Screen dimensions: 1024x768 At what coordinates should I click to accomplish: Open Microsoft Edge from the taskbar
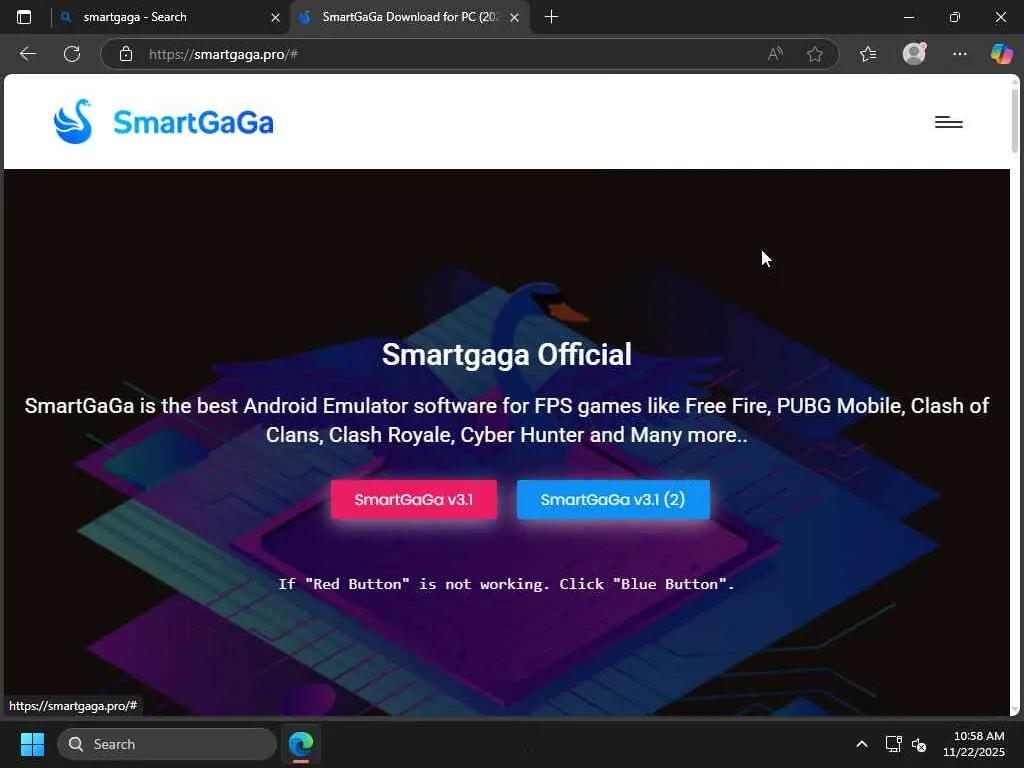tap(301, 744)
